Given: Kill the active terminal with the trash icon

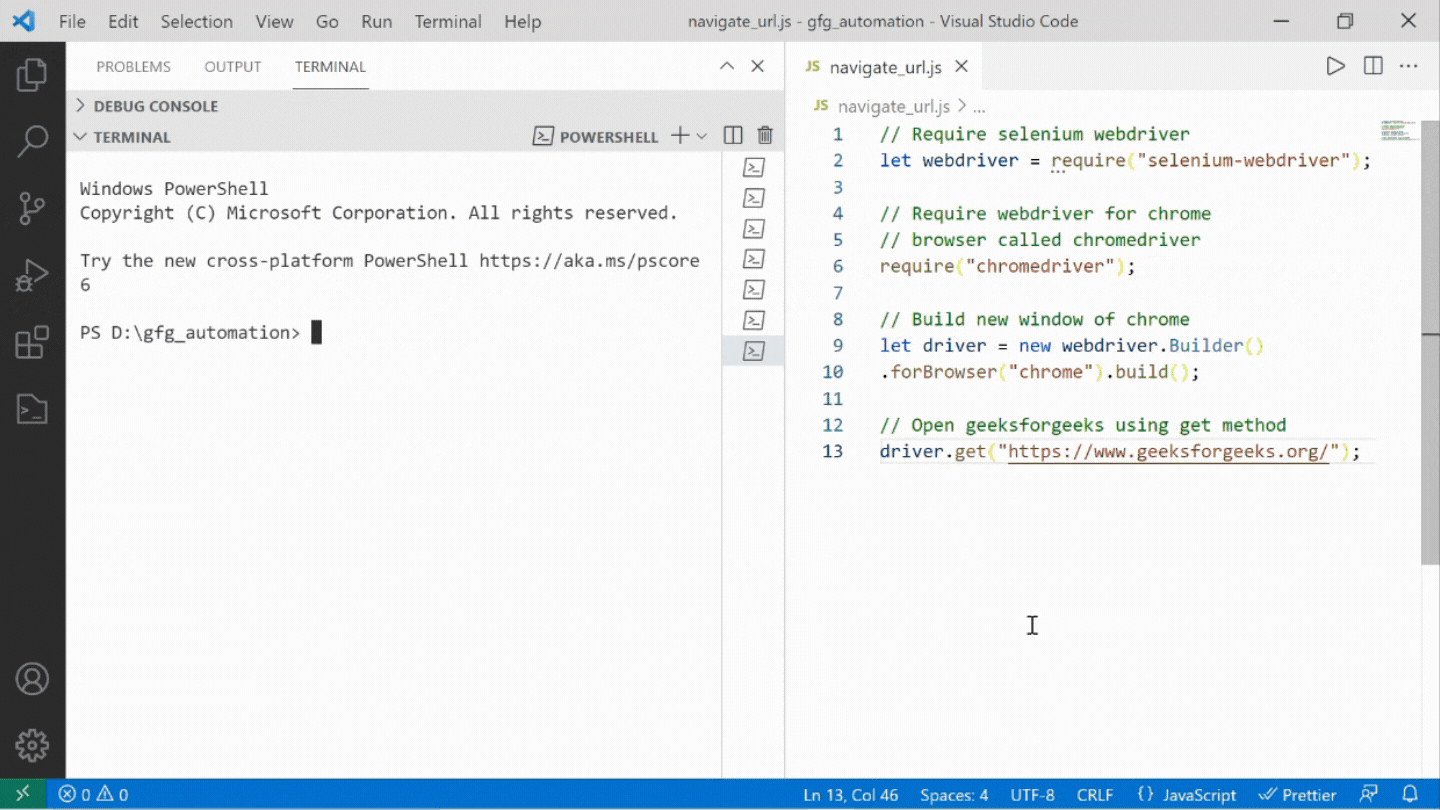Looking at the screenshot, I should [765, 135].
